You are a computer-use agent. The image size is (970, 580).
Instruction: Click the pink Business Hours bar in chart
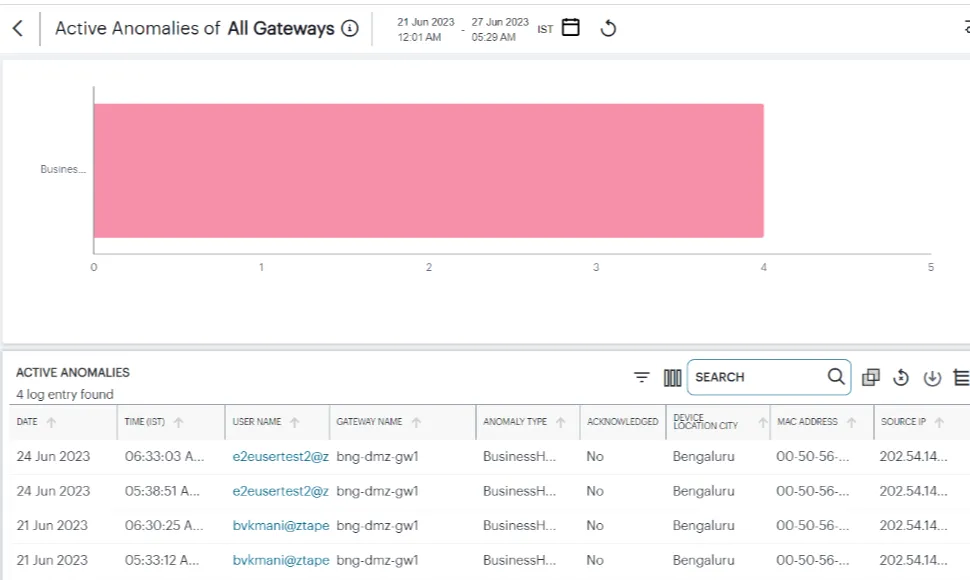(429, 171)
